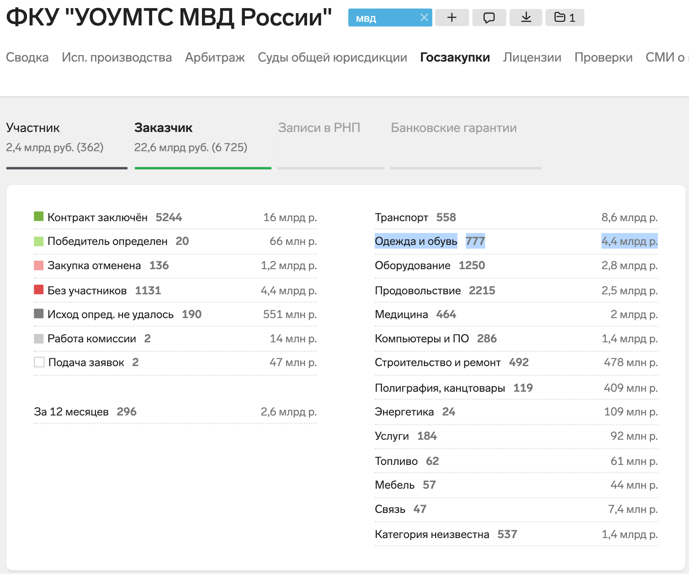Screen dimensions: 689x574
Task: Click the plus icon to add a tag
Action: 452,18
